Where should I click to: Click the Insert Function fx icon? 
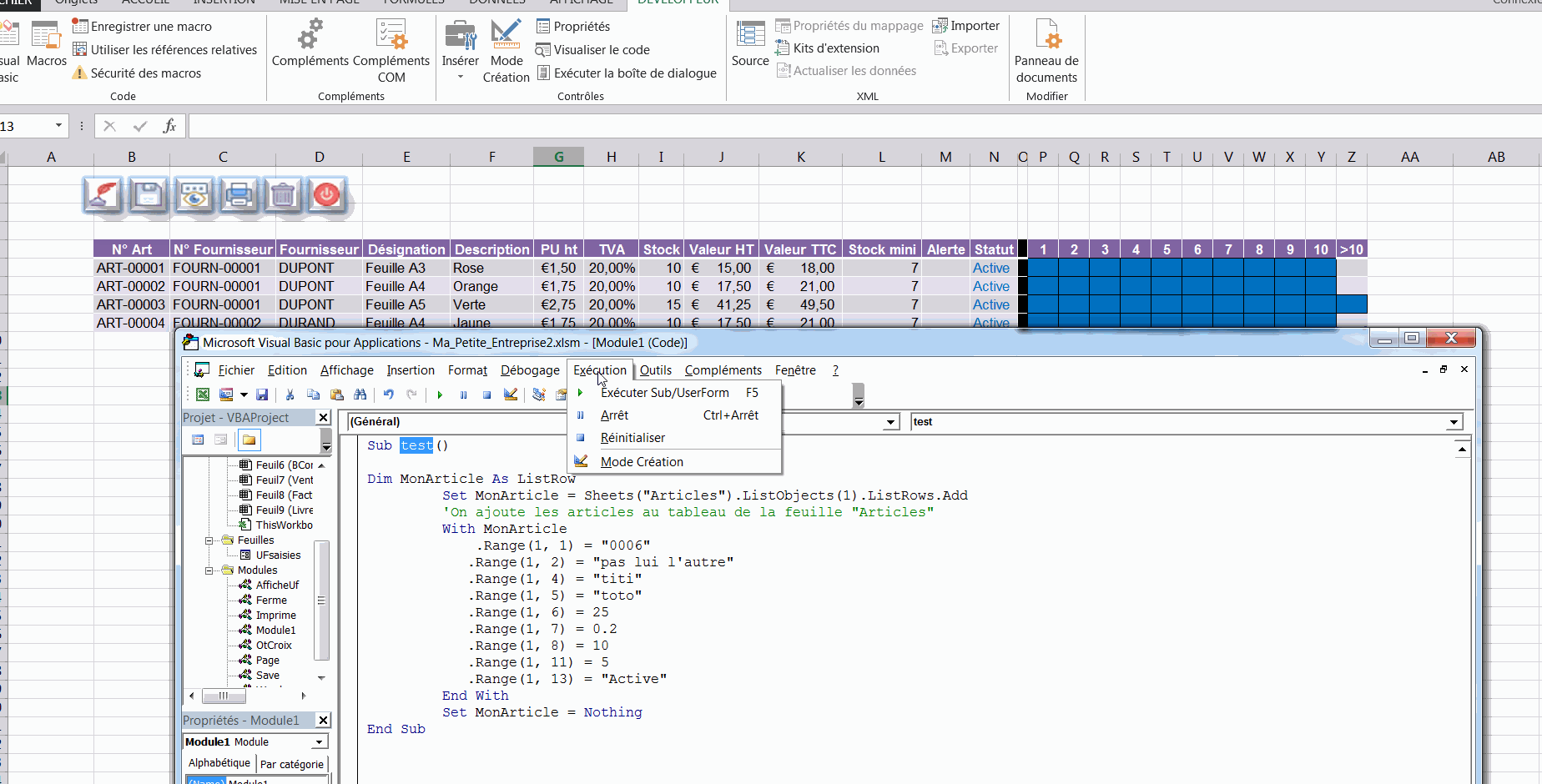click(x=169, y=126)
